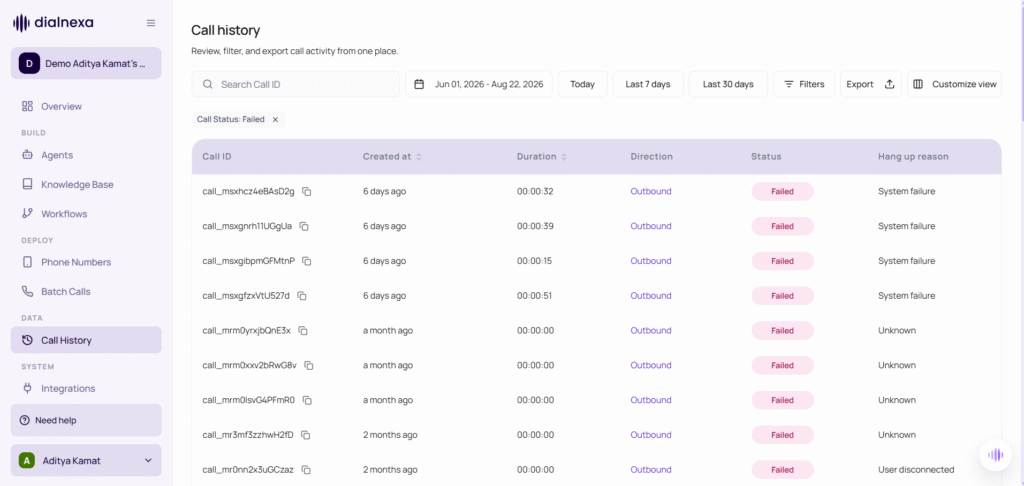The height and width of the screenshot is (486, 1024).
Task: Open the Customize view button
Action: pyautogui.click(x=954, y=84)
